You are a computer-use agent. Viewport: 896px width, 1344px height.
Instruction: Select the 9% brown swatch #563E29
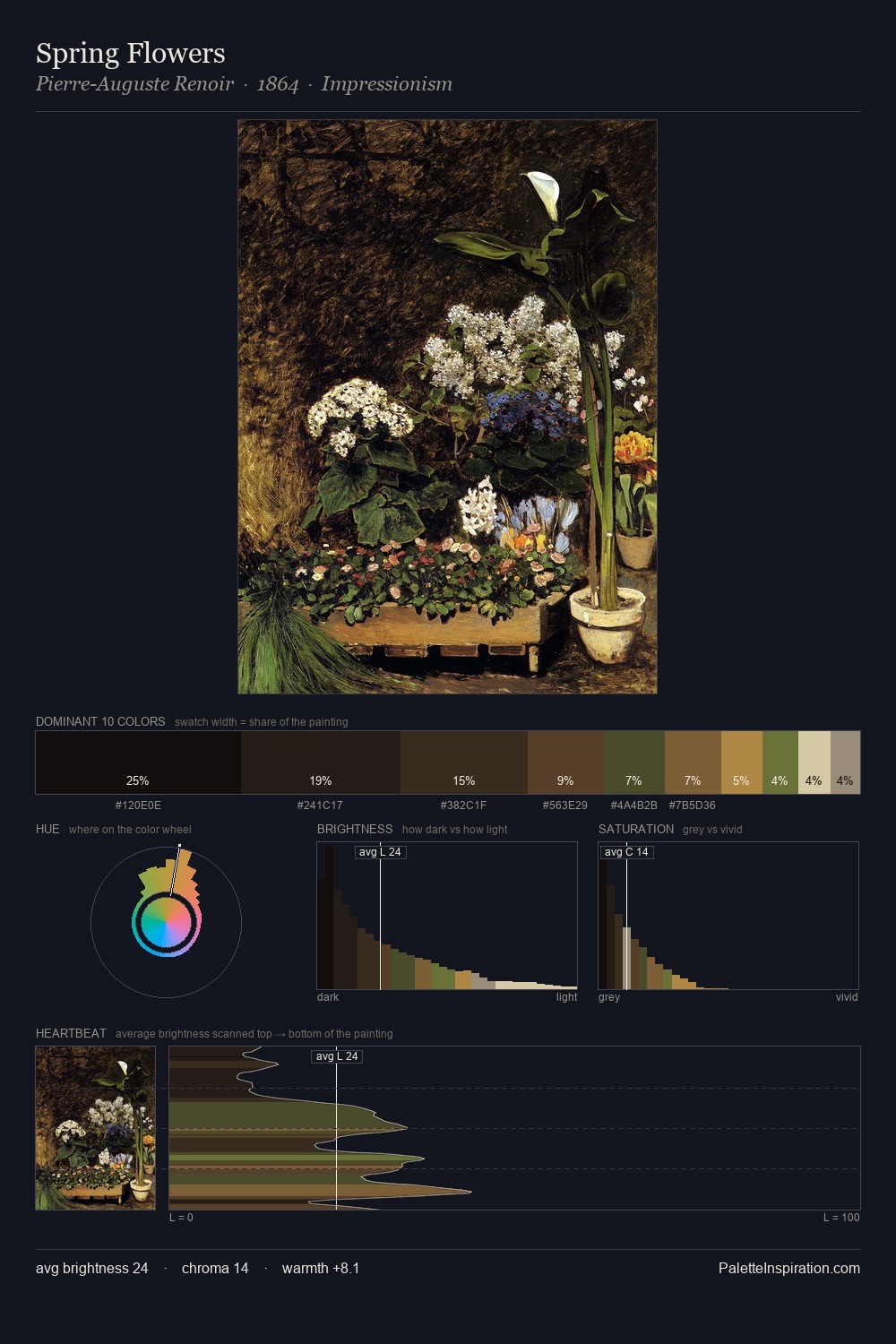pyautogui.click(x=565, y=762)
